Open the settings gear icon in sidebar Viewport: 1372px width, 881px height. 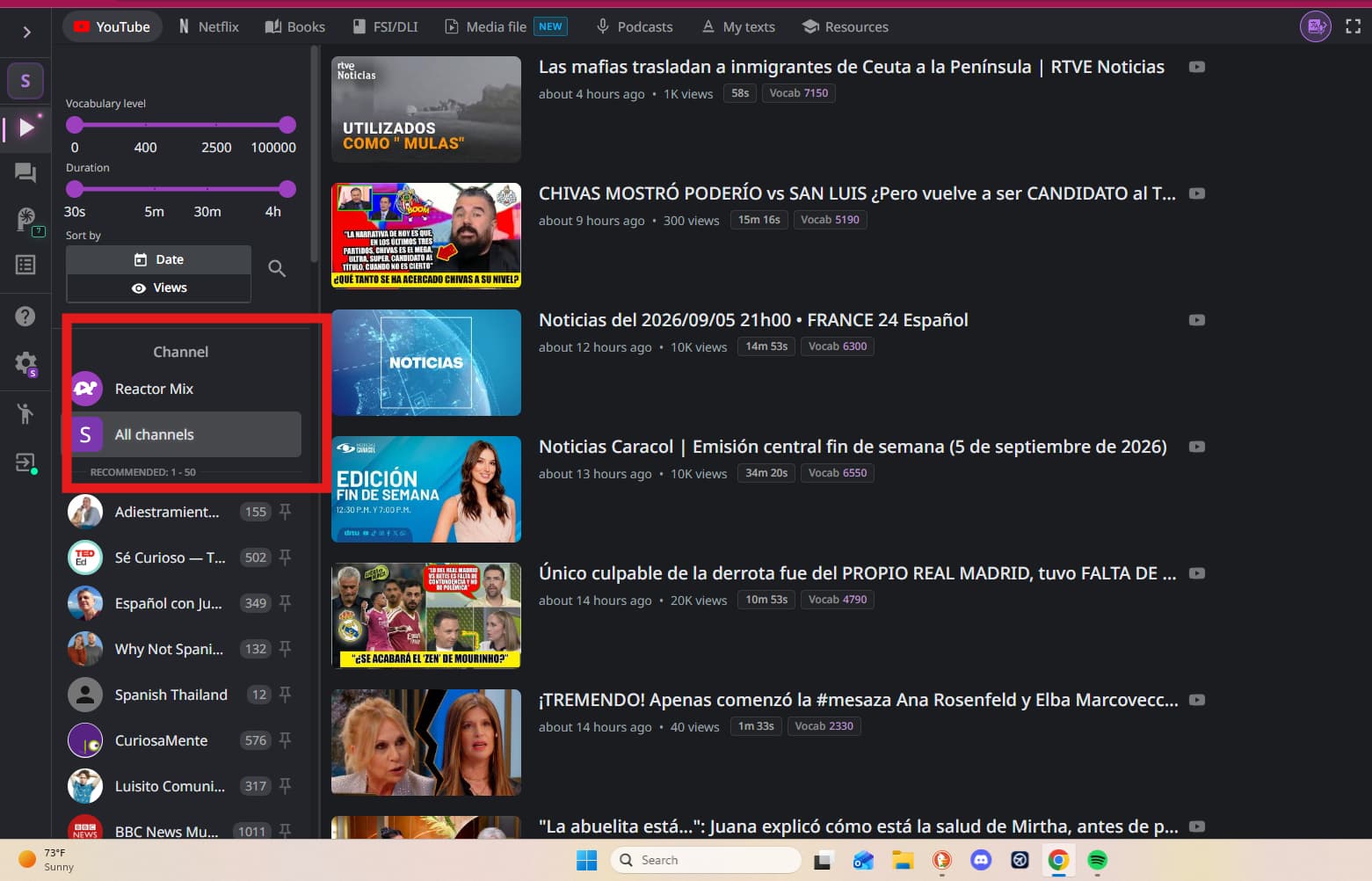click(x=25, y=362)
